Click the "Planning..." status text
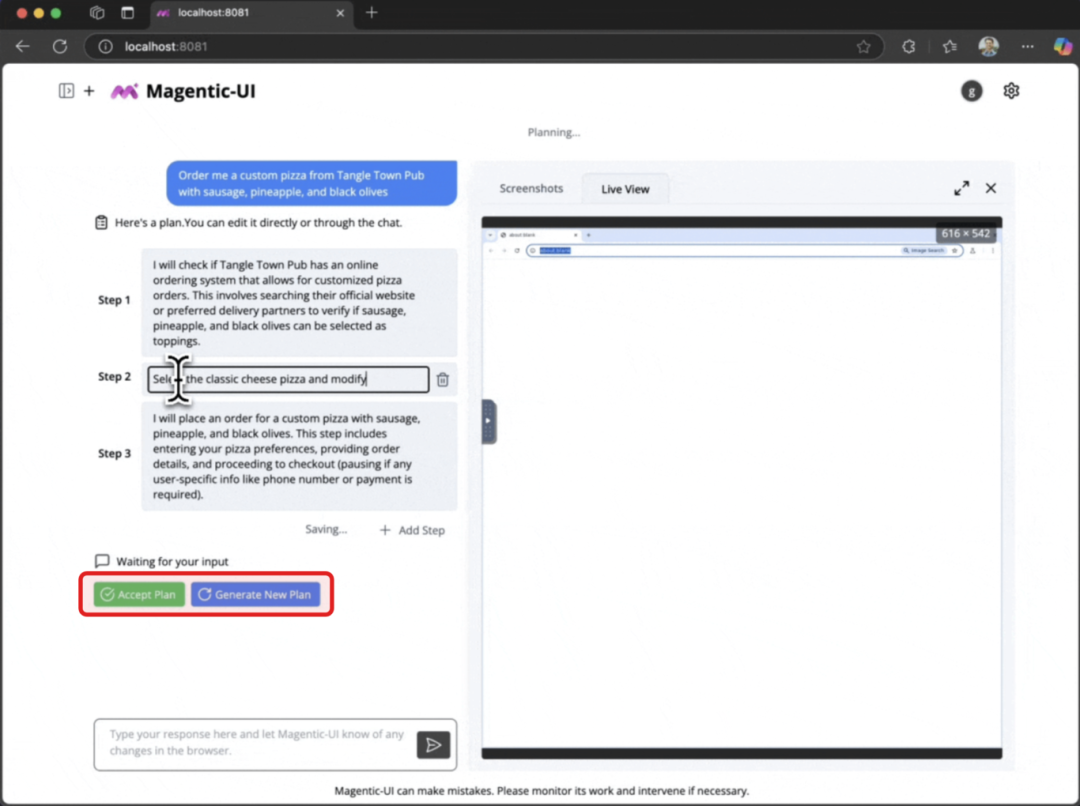 (x=554, y=132)
